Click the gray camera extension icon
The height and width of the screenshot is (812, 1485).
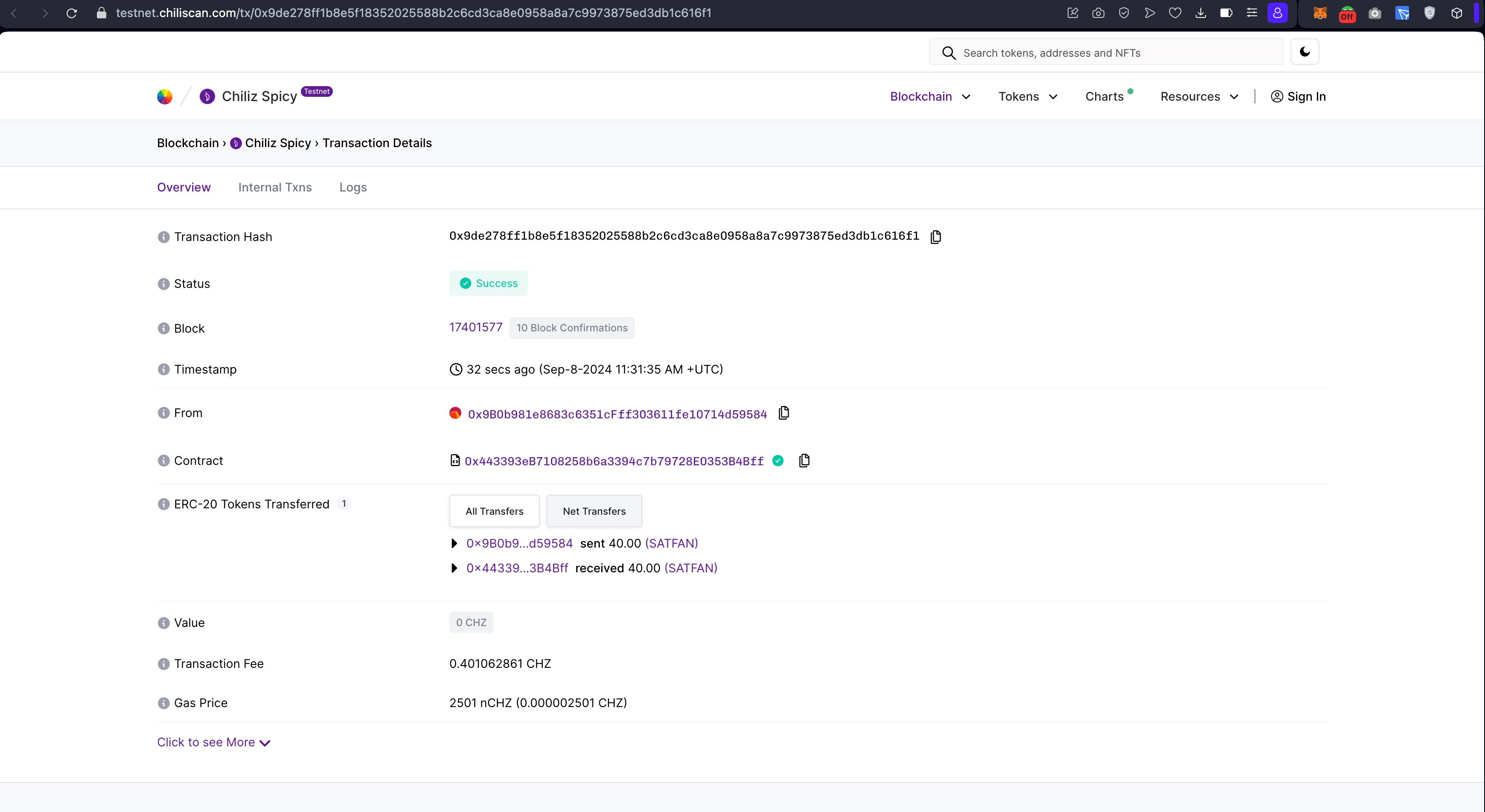coord(1375,13)
